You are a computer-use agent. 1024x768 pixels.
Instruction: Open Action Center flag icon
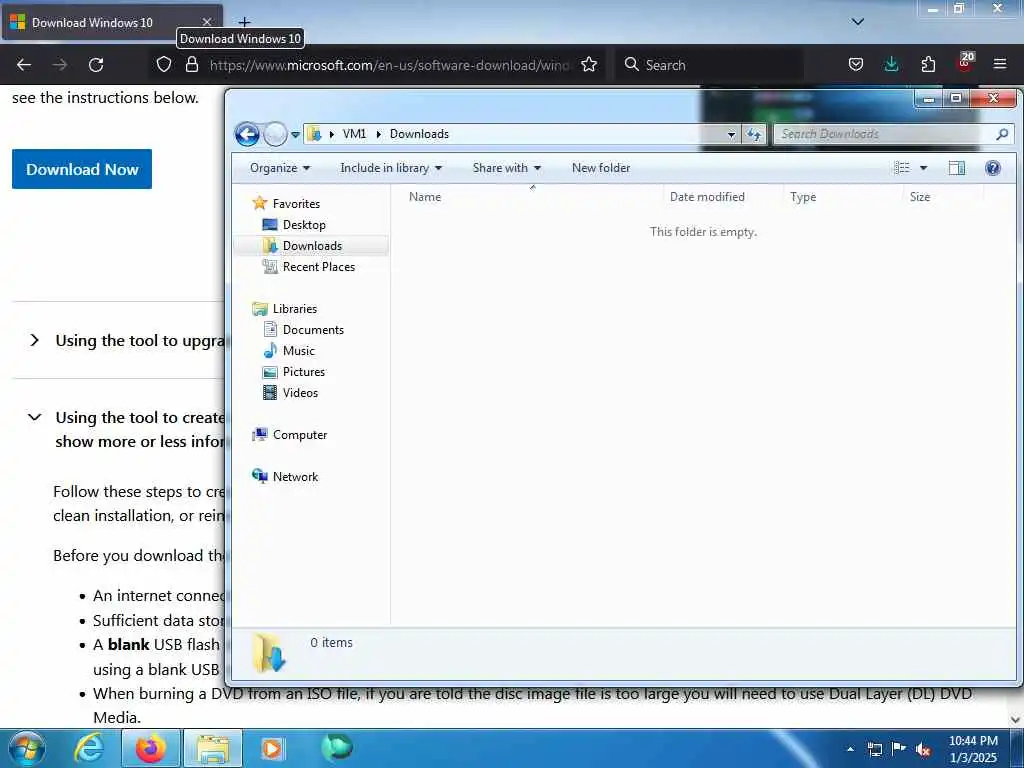(899, 749)
